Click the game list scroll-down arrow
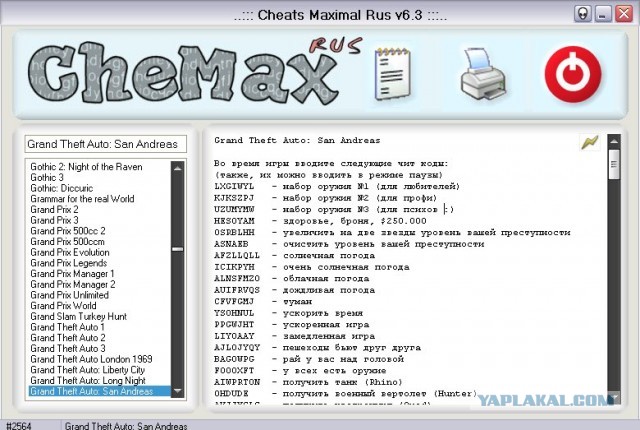640x430 pixels. (x=178, y=391)
